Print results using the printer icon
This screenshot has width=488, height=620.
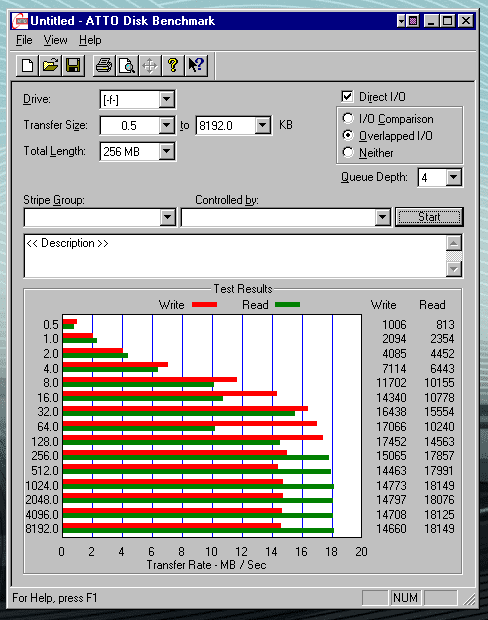[x=104, y=65]
